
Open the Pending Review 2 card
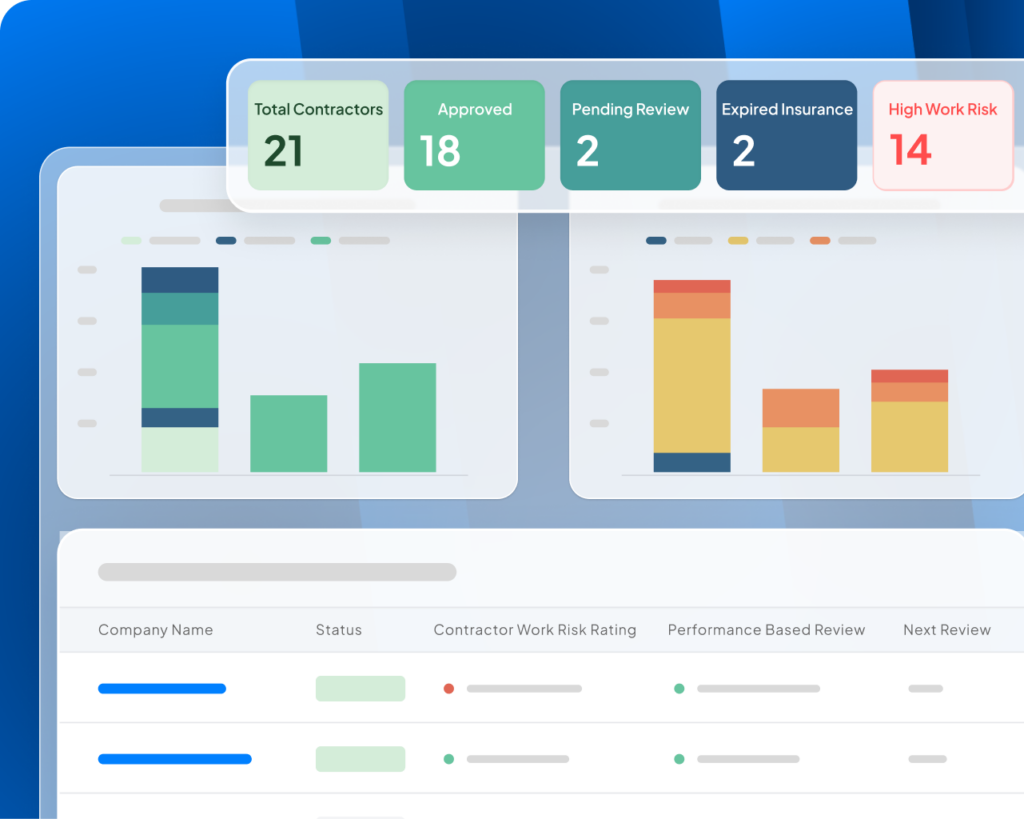click(x=630, y=135)
